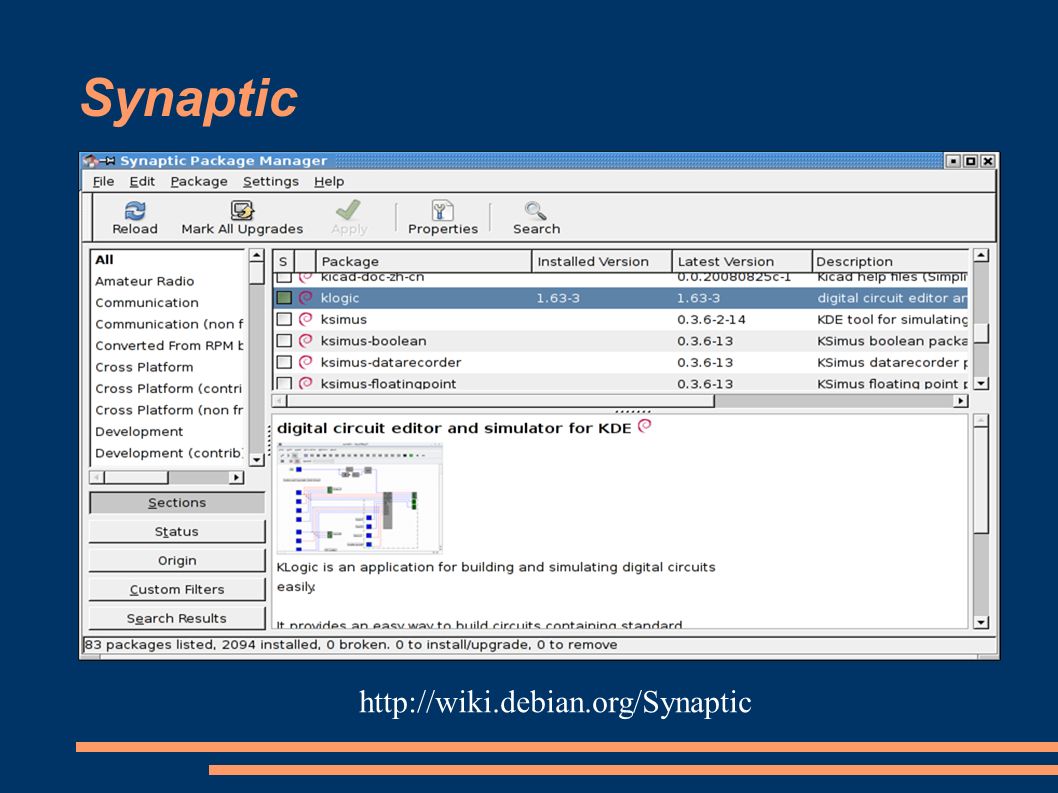Screen dimensions: 1058x793
Task: Click the sections list scroll down arrow
Action: (256, 460)
